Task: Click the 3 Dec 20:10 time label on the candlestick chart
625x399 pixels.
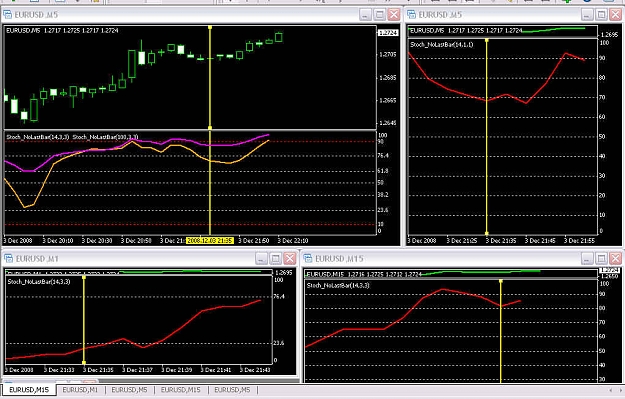Action: 58,241
